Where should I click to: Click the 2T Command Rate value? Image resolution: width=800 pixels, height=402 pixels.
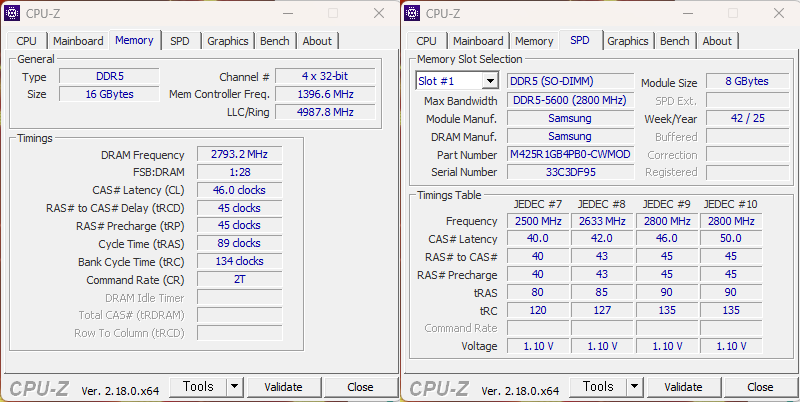pyautogui.click(x=239, y=279)
